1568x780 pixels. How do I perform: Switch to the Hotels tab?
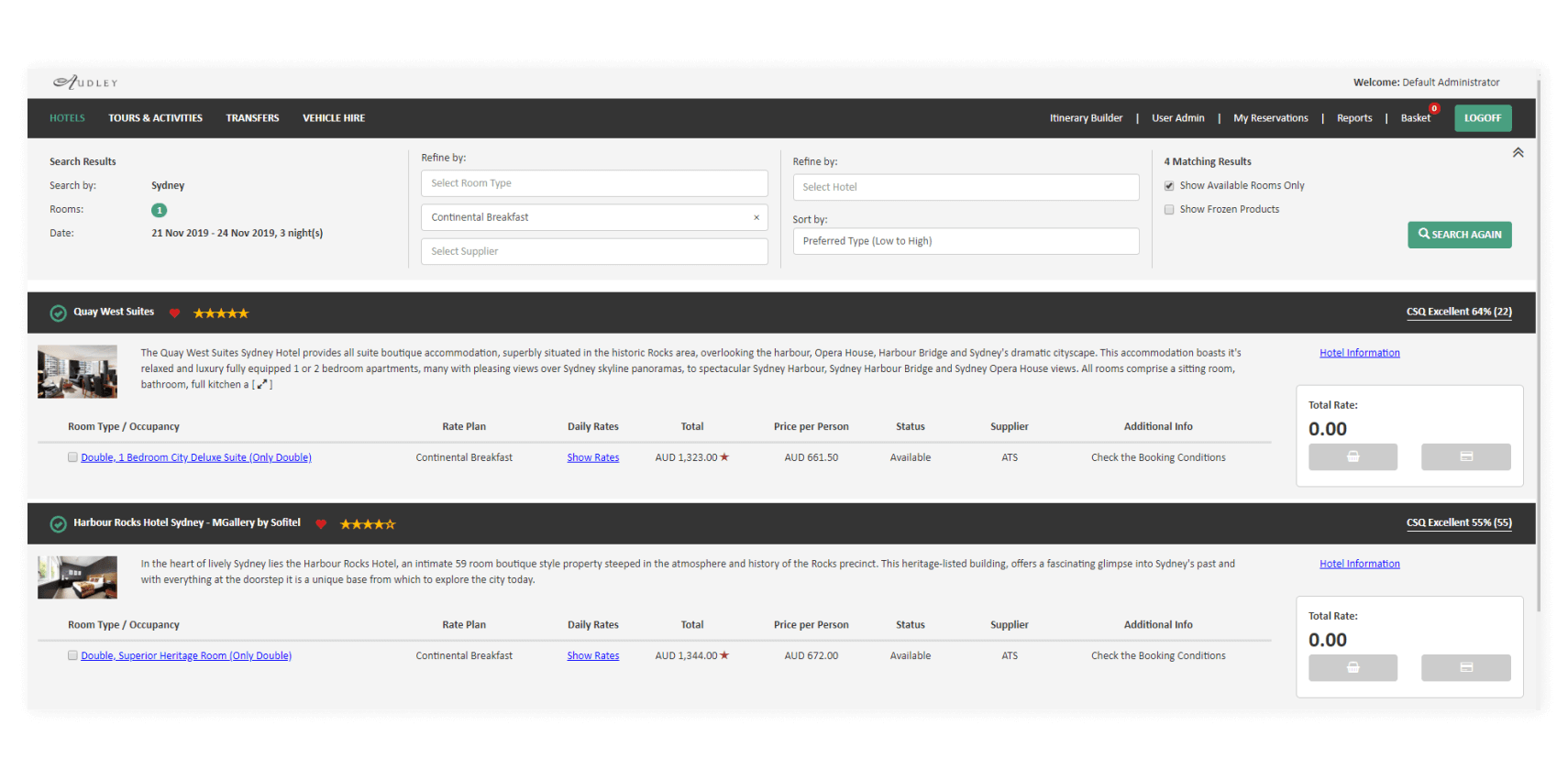coord(67,118)
